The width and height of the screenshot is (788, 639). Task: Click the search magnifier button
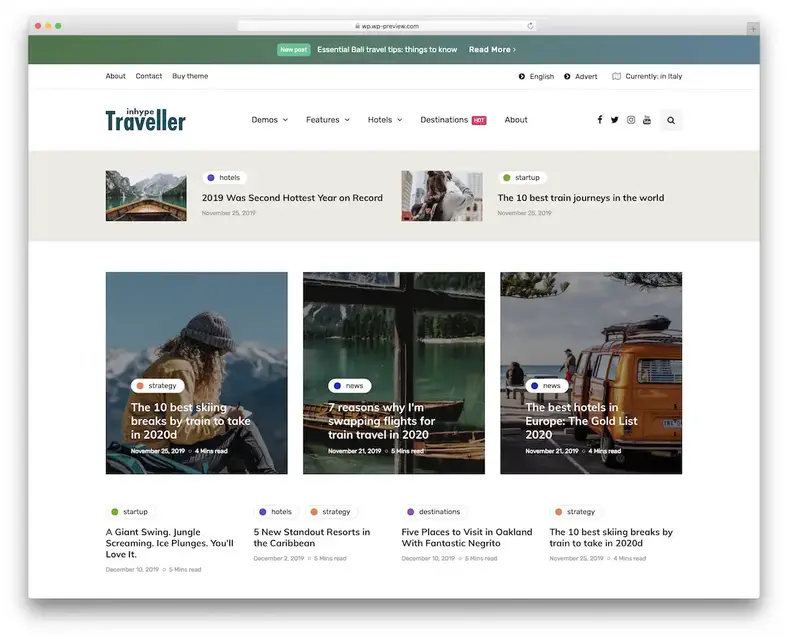pyautogui.click(x=671, y=120)
